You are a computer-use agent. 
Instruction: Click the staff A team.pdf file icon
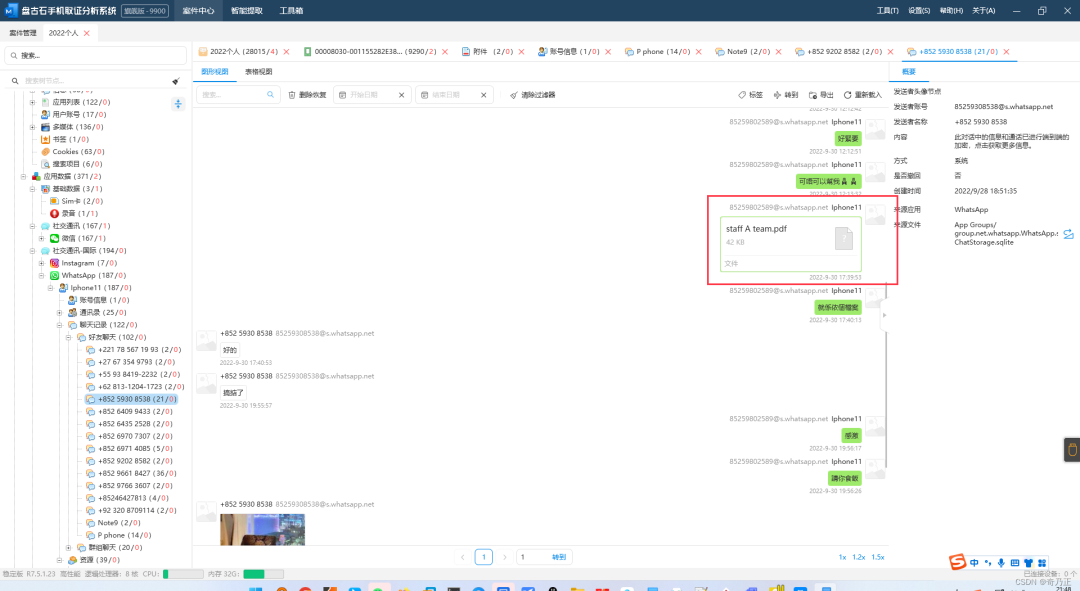(x=844, y=238)
